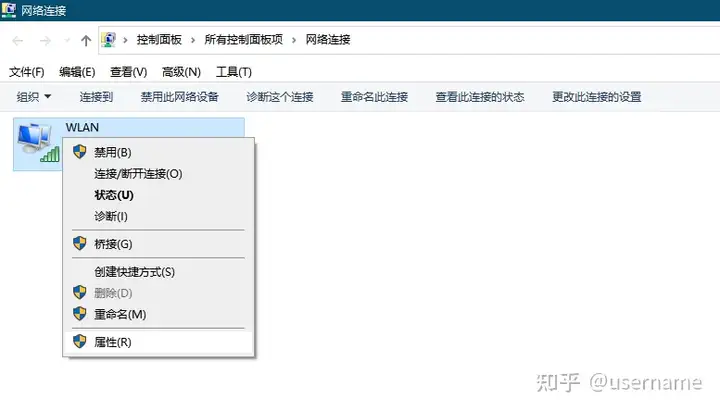The height and width of the screenshot is (411, 720).
Task: Click 网络连接 breadcrumb in address bar
Action: (x=328, y=40)
